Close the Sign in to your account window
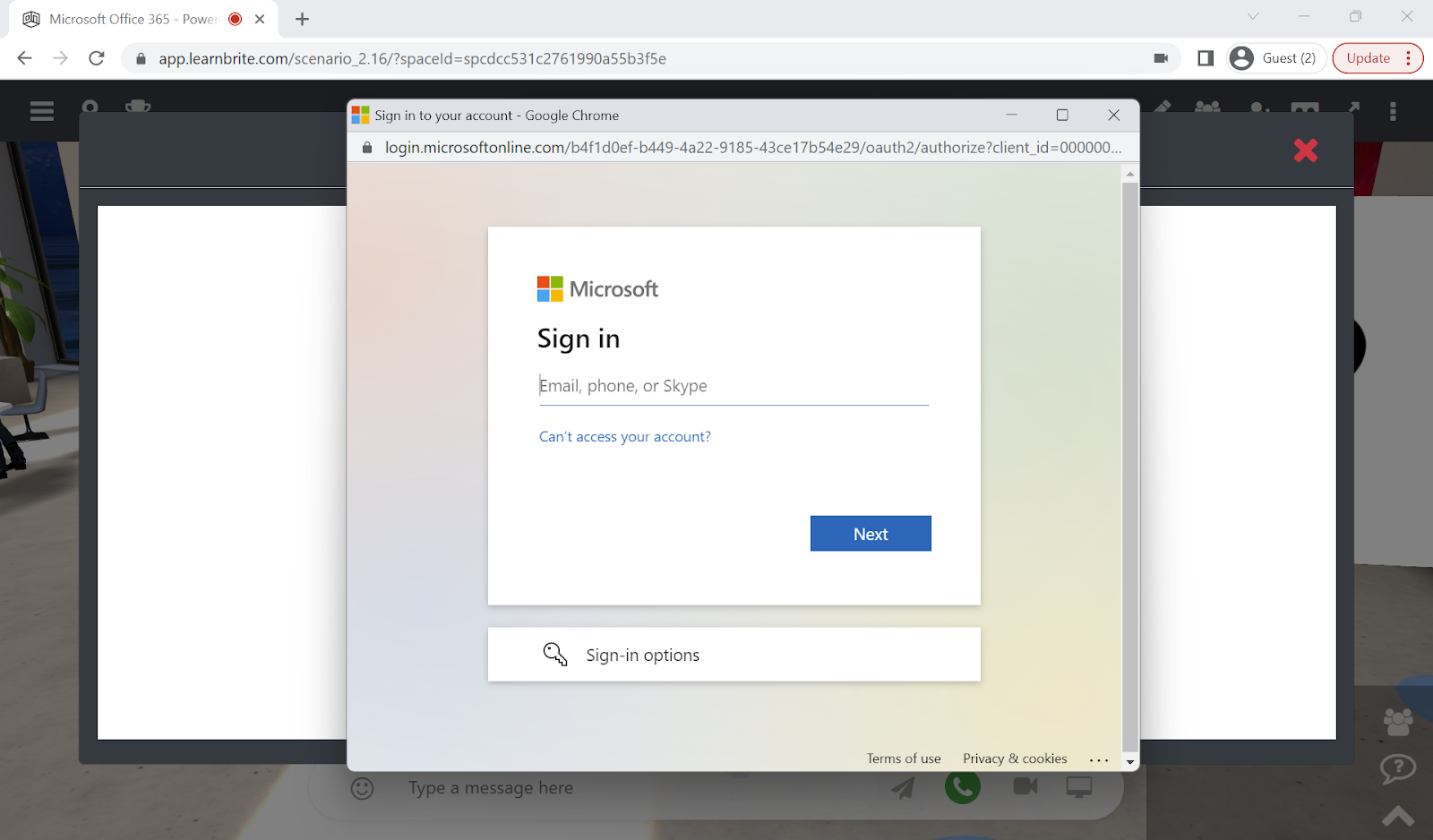Image resolution: width=1433 pixels, height=840 pixels. (x=1114, y=115)
